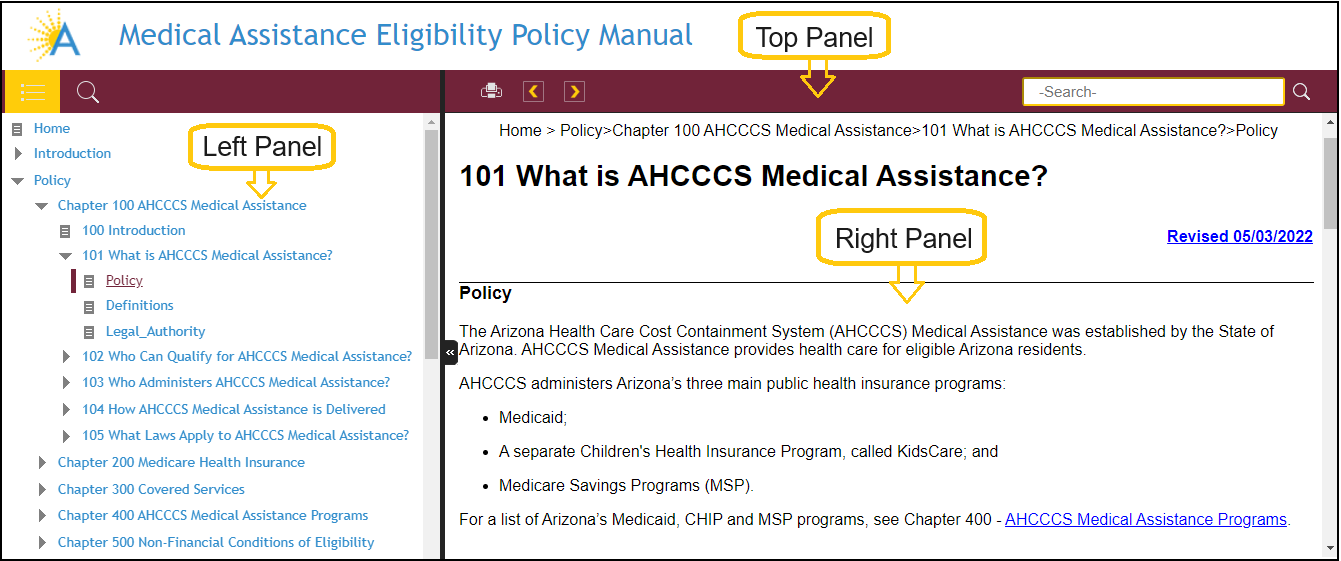Go to previous page arrow
The image size is (1341, 561).
coord(534,92)
